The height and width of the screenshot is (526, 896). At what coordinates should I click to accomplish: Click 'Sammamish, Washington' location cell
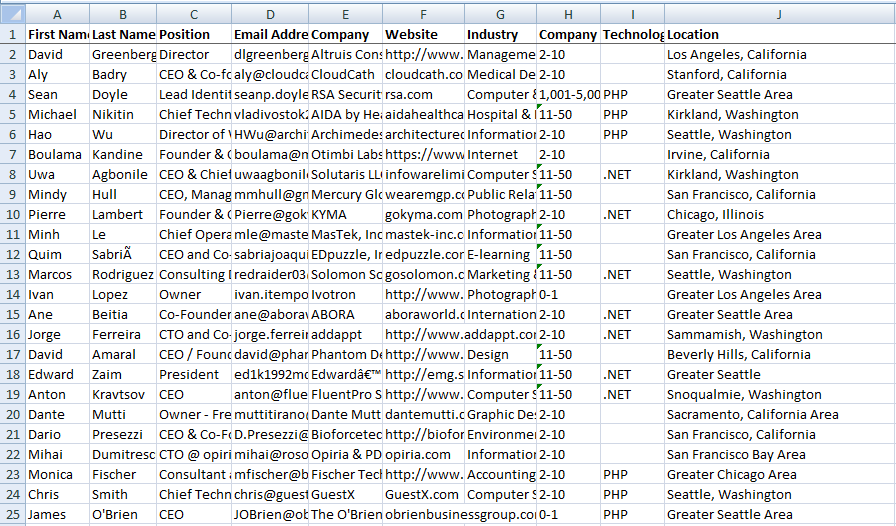[779, 334]
